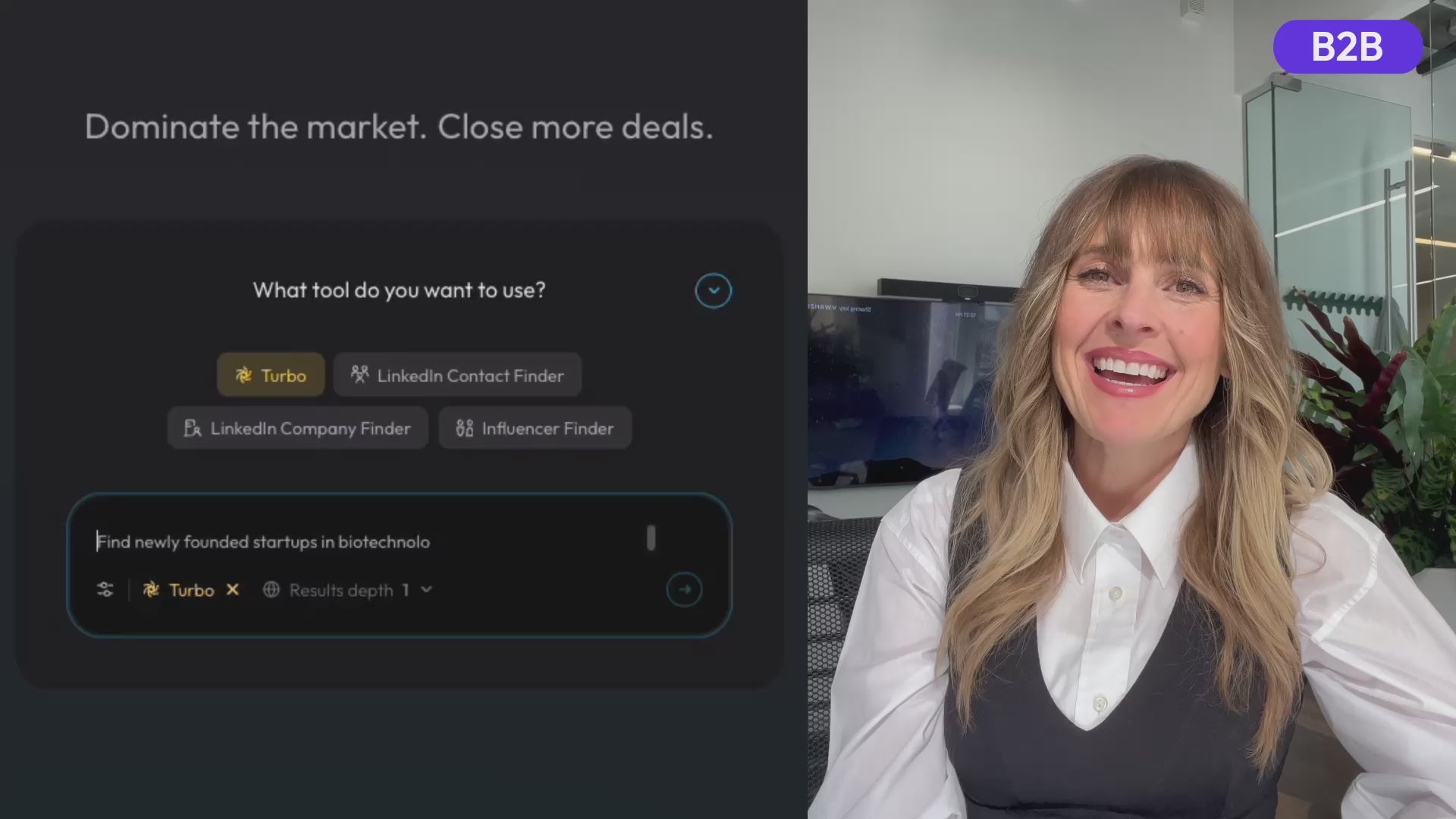This screenshot has height=819, width=1456.
Task: Open the Results depth dropdown
Action: 348,590
